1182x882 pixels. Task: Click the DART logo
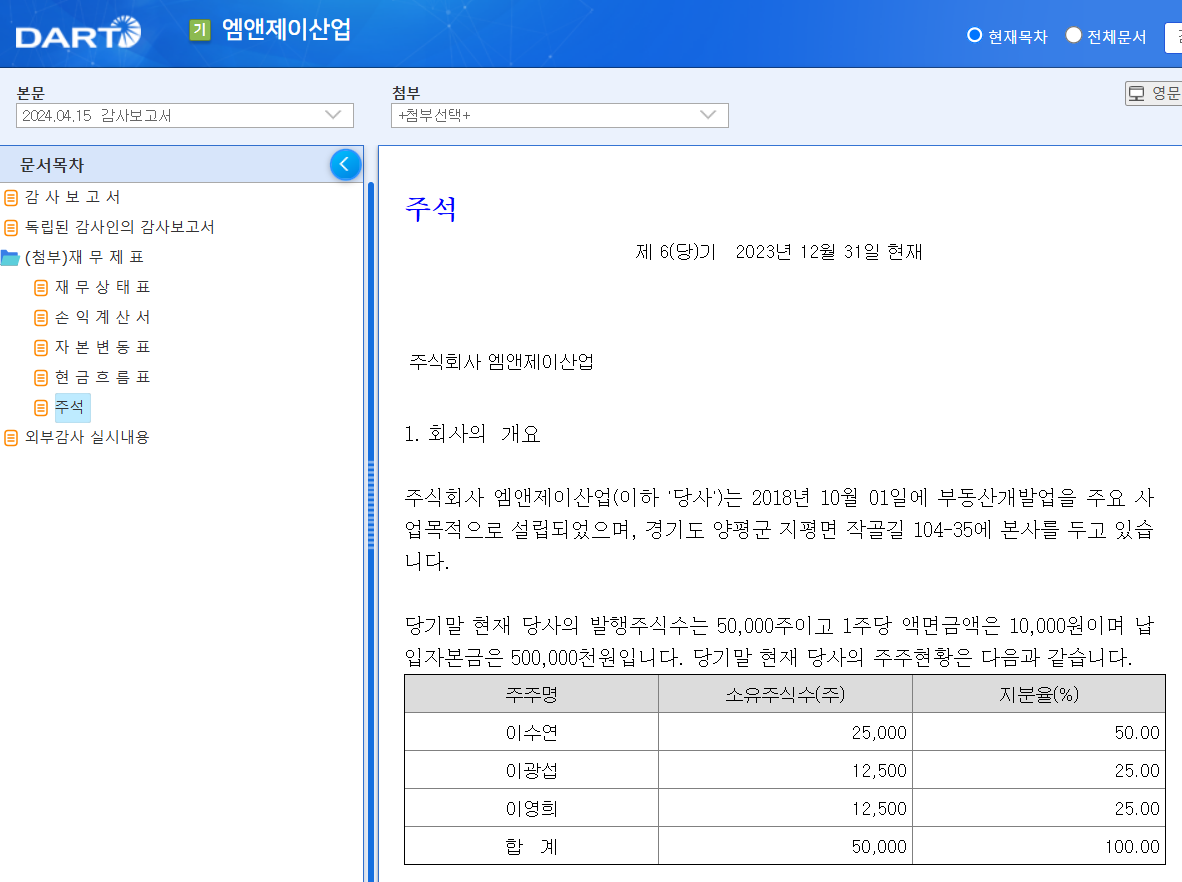[x=78, y=32]
